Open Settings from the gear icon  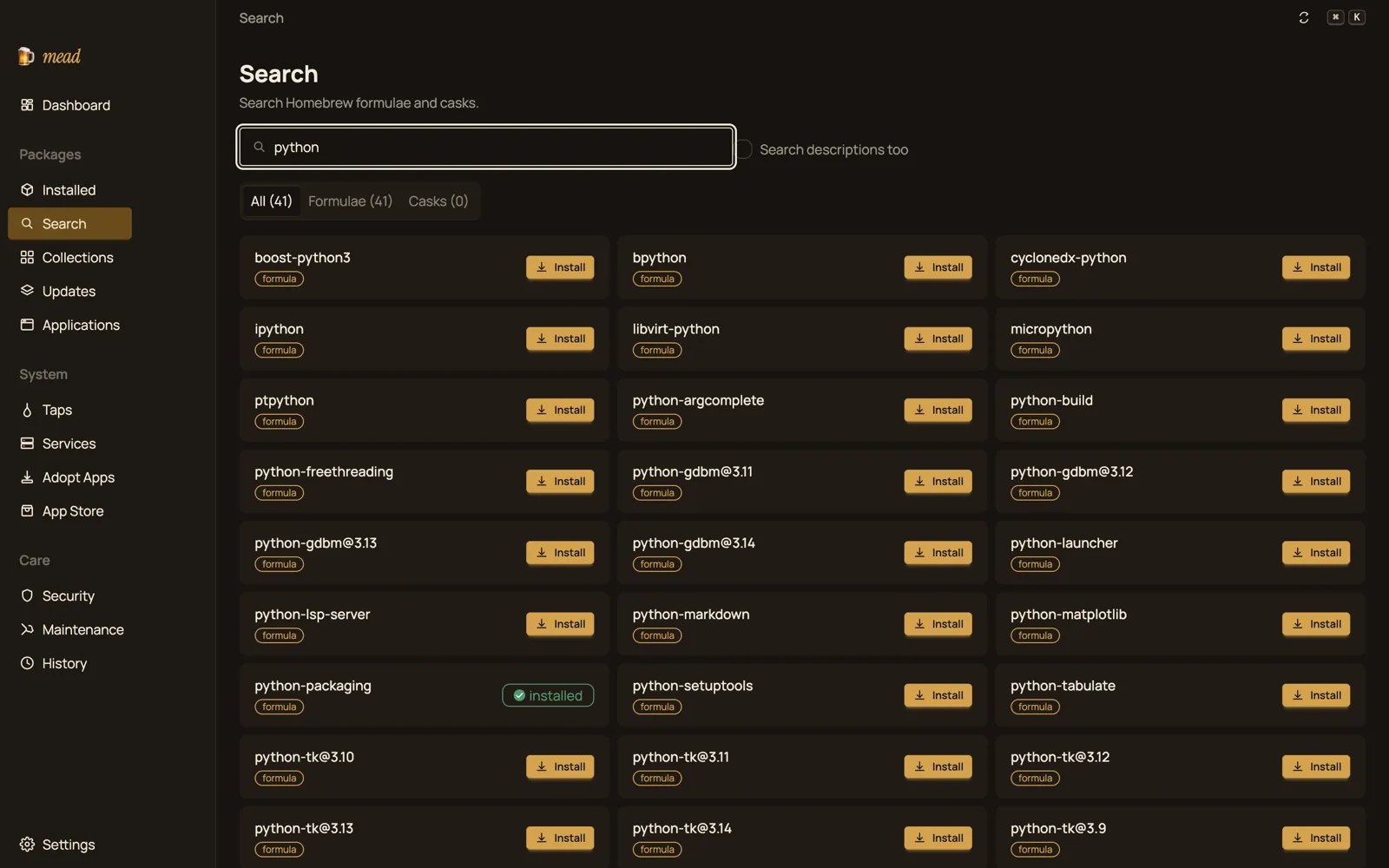click(27, 845)
